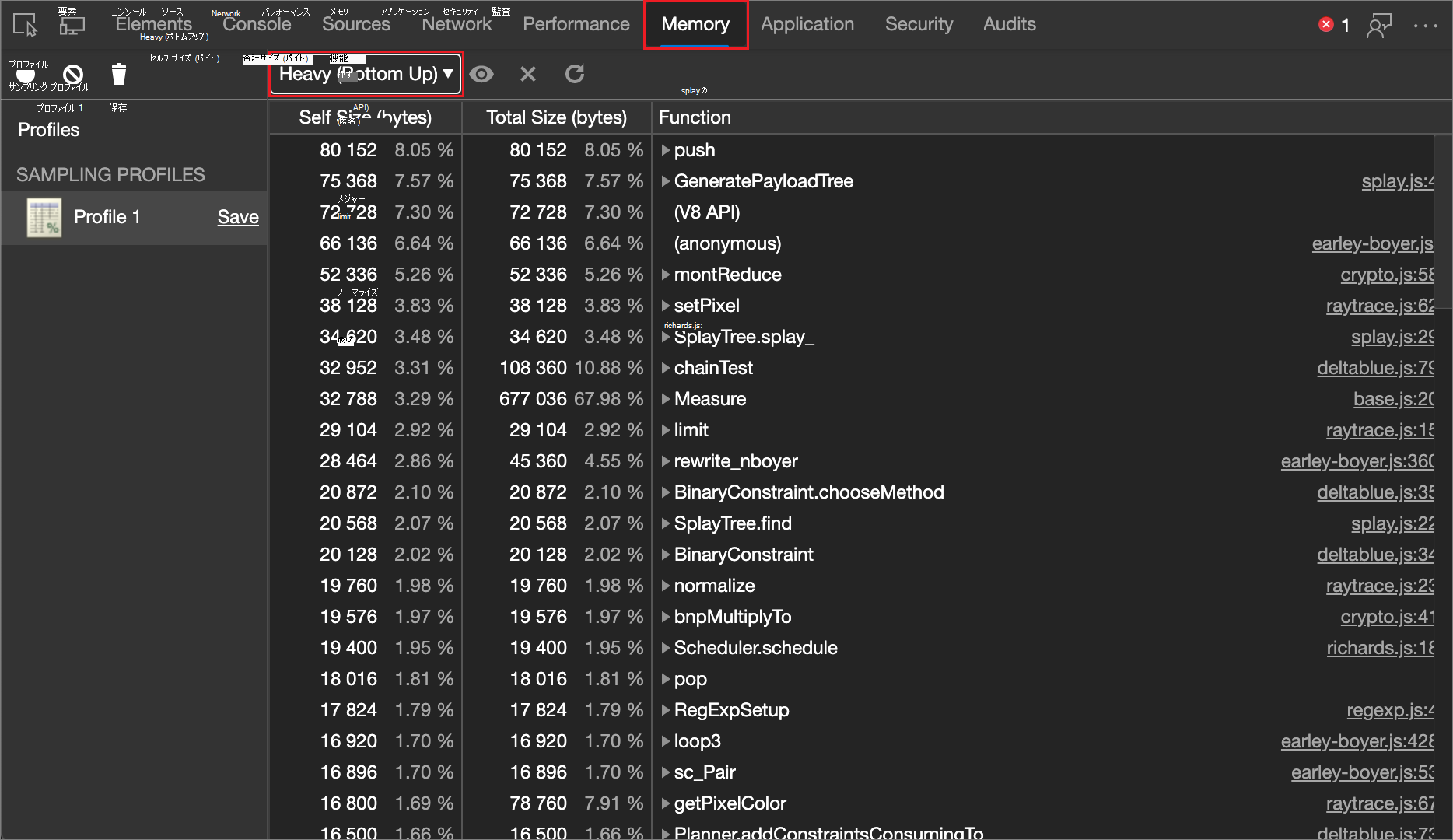This screenshot has width=1453, height=840.
Task: Expand the getPixelColor function row
Action: [x=666, y=803]
